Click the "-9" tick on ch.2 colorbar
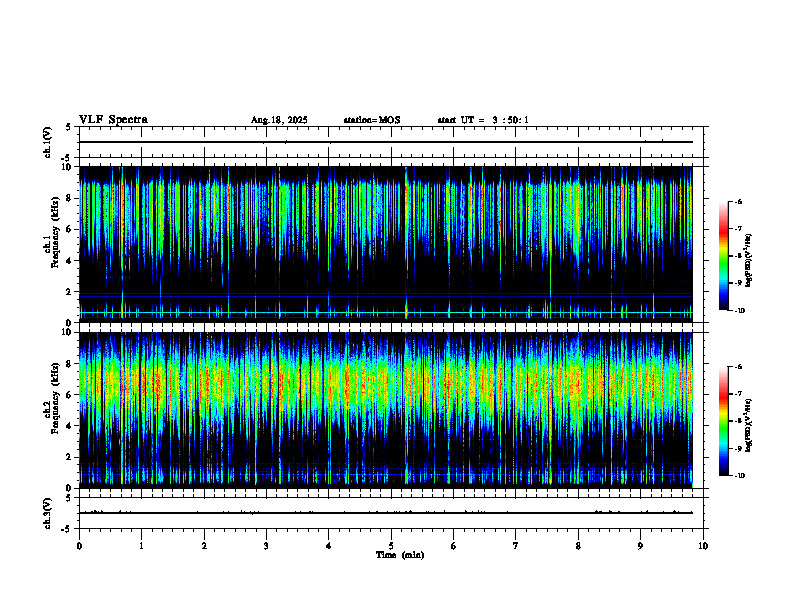 tap(738, 448)
